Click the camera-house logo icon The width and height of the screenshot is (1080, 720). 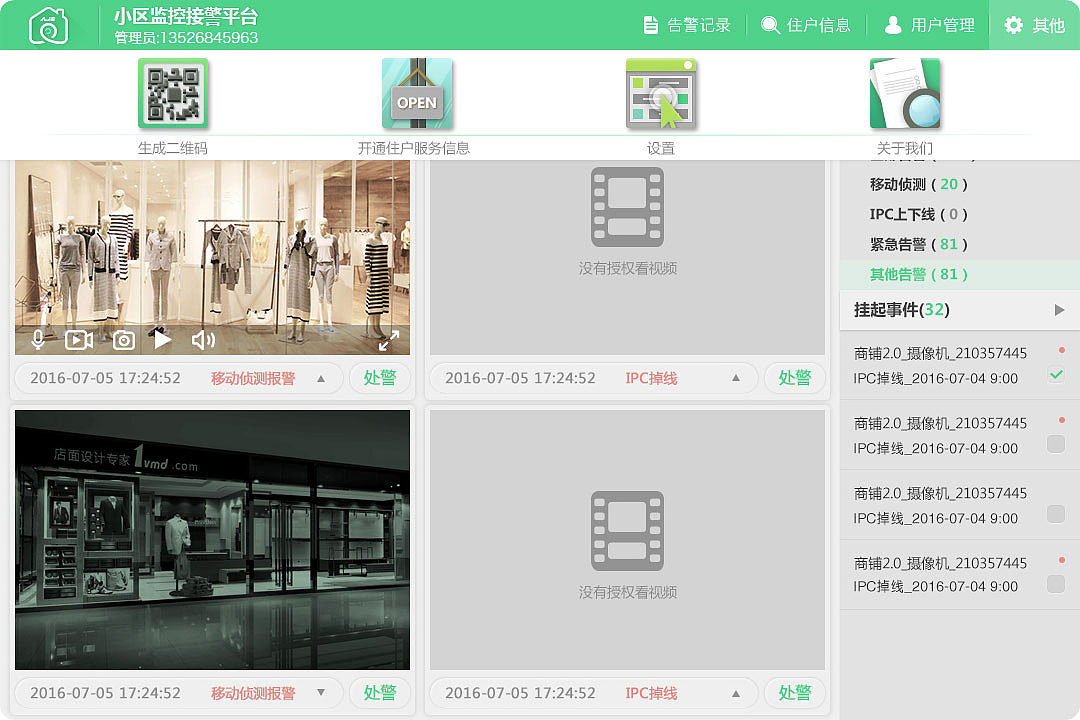click(x=48, y=25)
